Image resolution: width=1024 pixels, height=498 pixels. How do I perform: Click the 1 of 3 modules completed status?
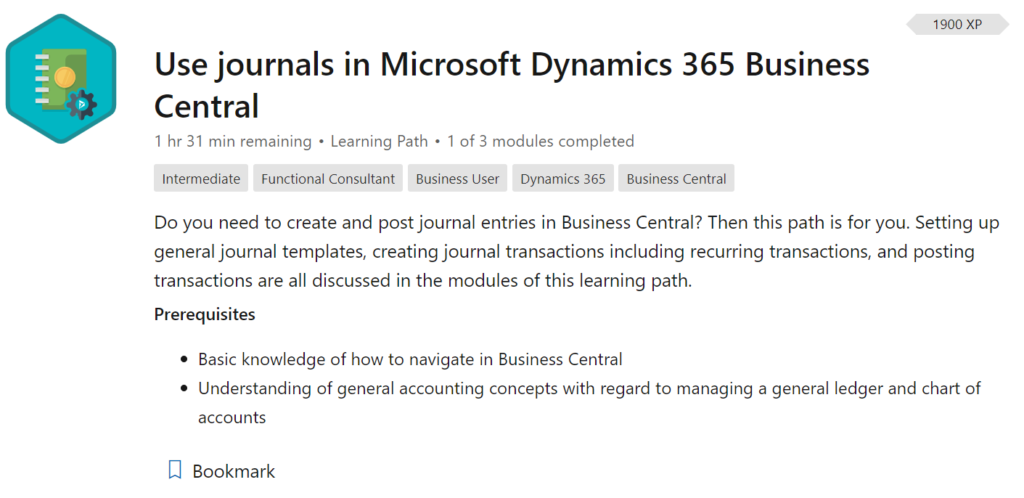(540, 141)
